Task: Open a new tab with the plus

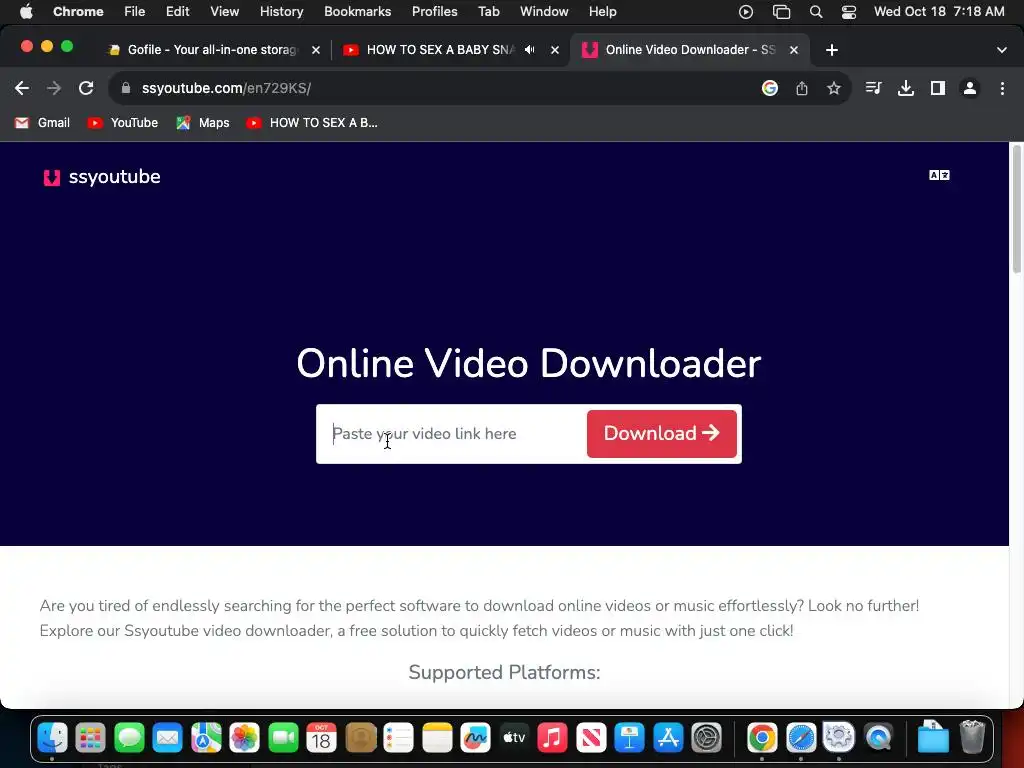Action: (831, 50)
